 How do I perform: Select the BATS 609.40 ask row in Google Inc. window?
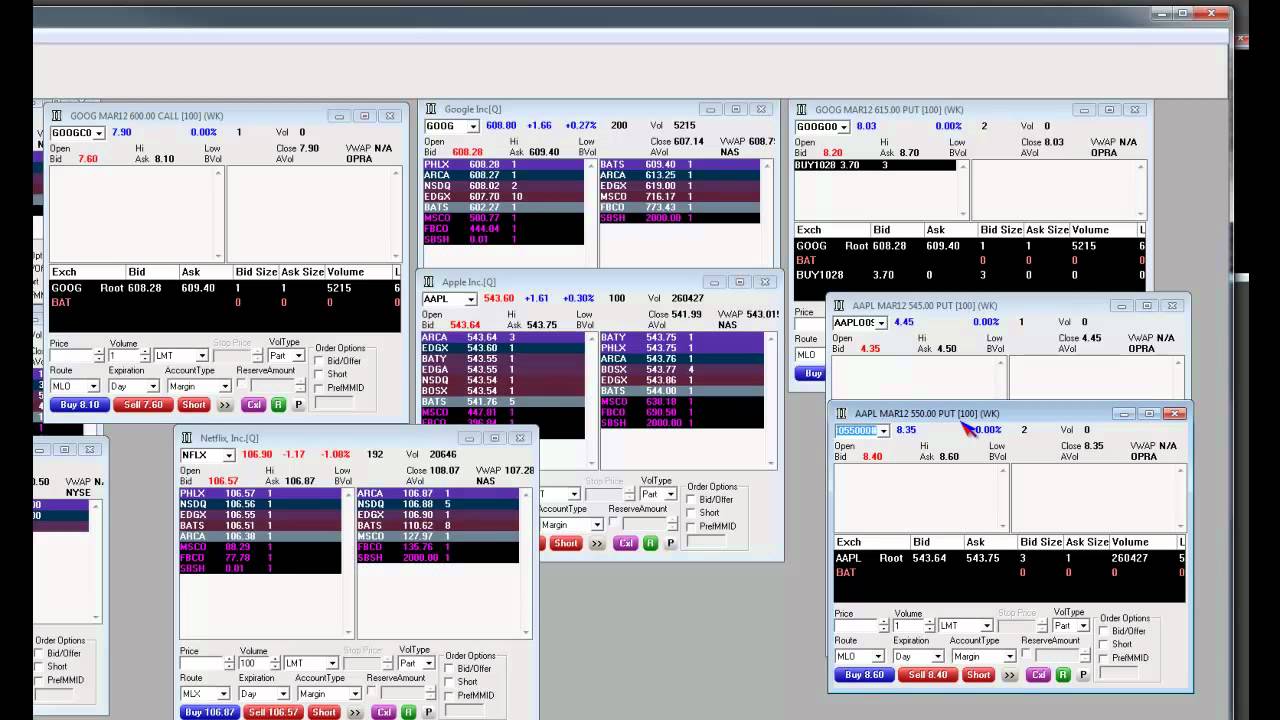[679, 164]
